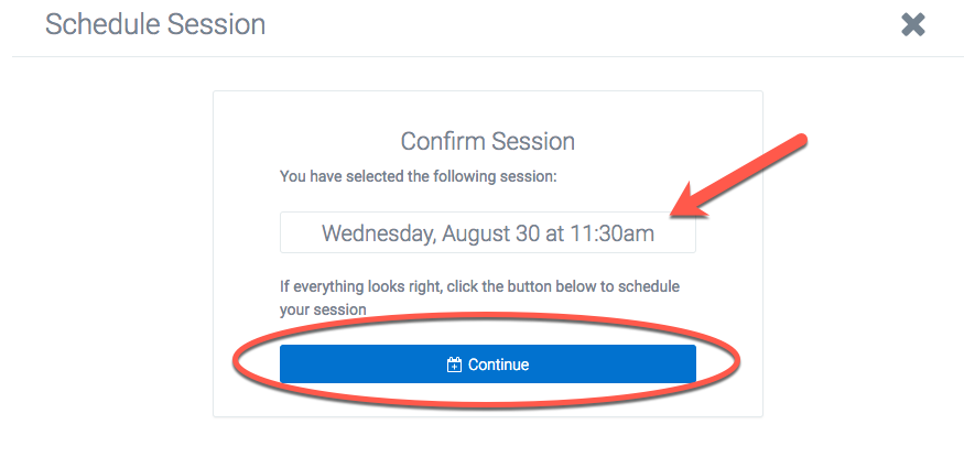Screen dimensions: 977x458
Task: Click the word 'Wednesday' in session field
Action: [x=376, y=233]
